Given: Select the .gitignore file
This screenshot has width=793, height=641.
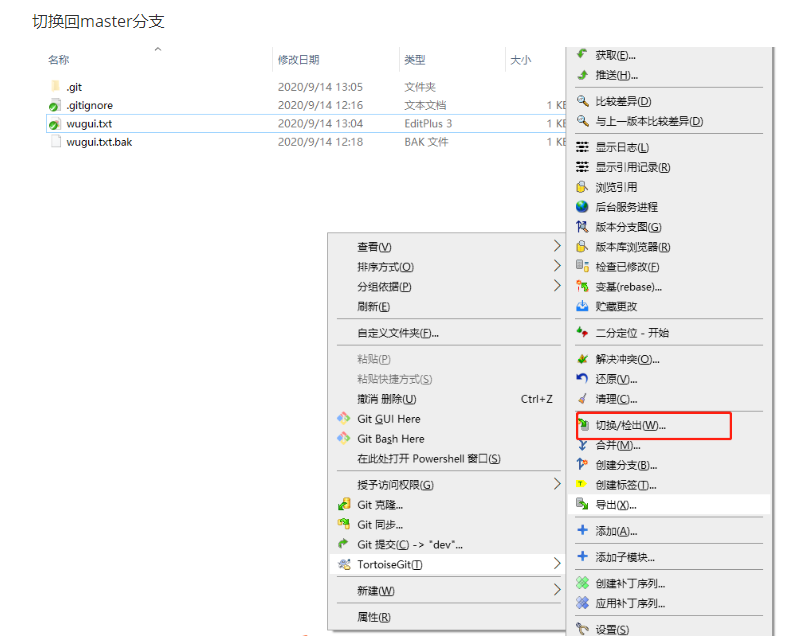Looking at the screenshot, I should [90, 105].
